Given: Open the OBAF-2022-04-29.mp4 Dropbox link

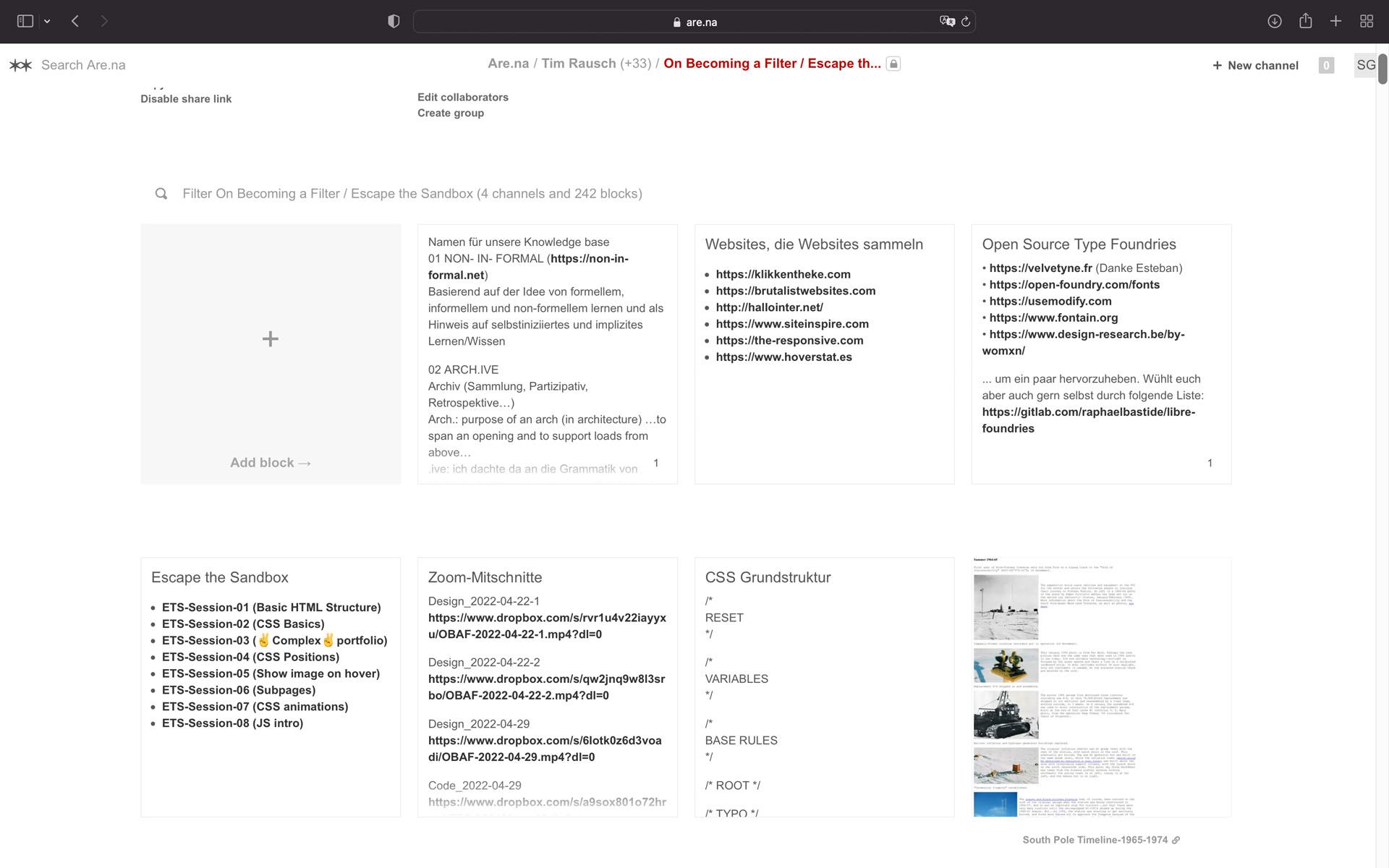Looking at the screenshot, I should [x=545, y=749].
